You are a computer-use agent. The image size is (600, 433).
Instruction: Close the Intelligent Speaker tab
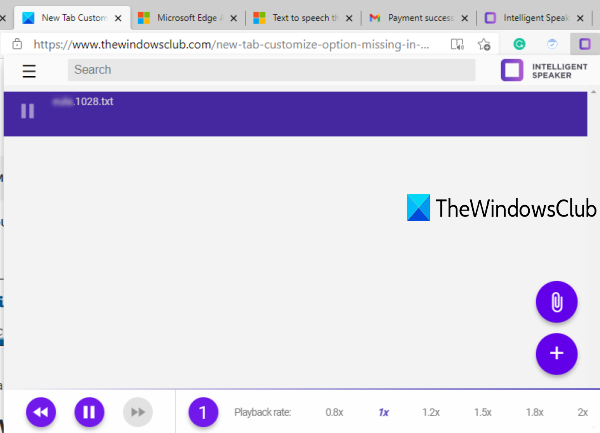pyautogui.click(x=580, y=18)
